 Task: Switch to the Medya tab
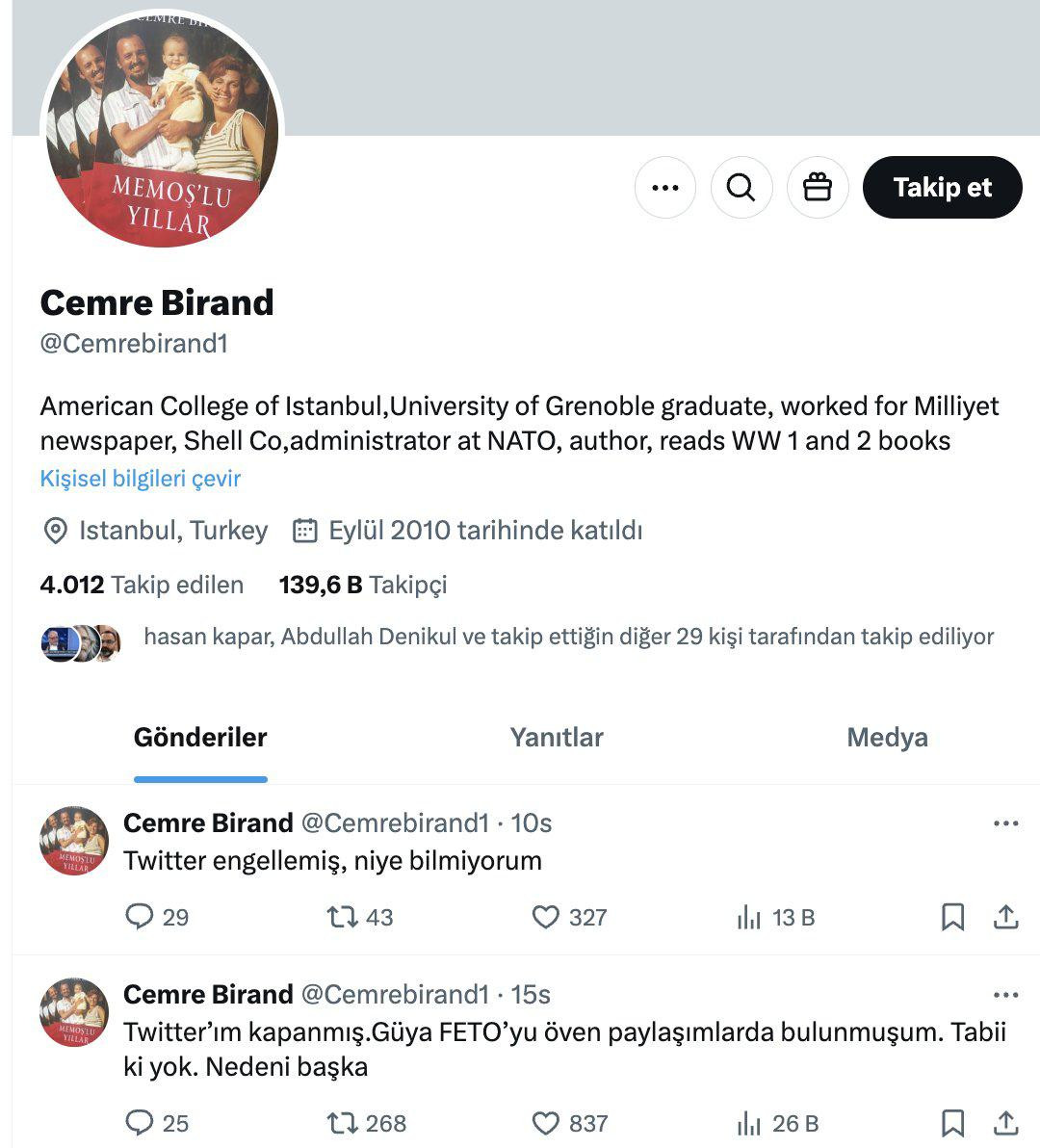[887, 738]
